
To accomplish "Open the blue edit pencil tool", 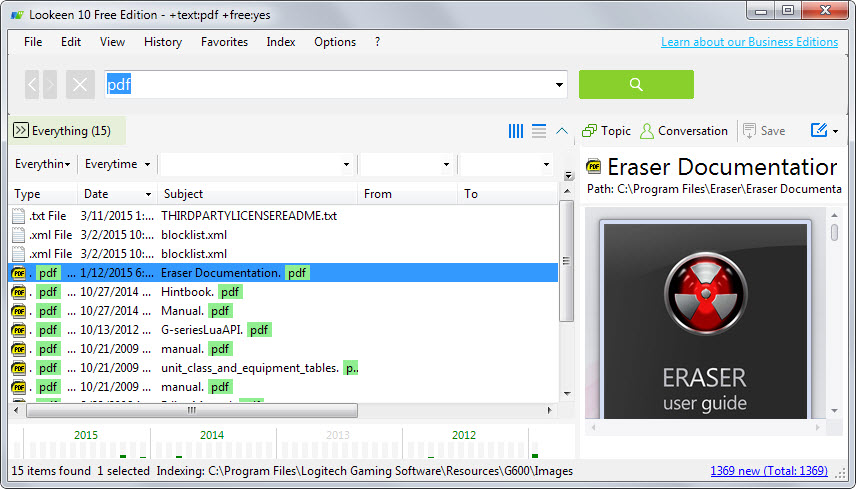I will (x=819, y=130).
